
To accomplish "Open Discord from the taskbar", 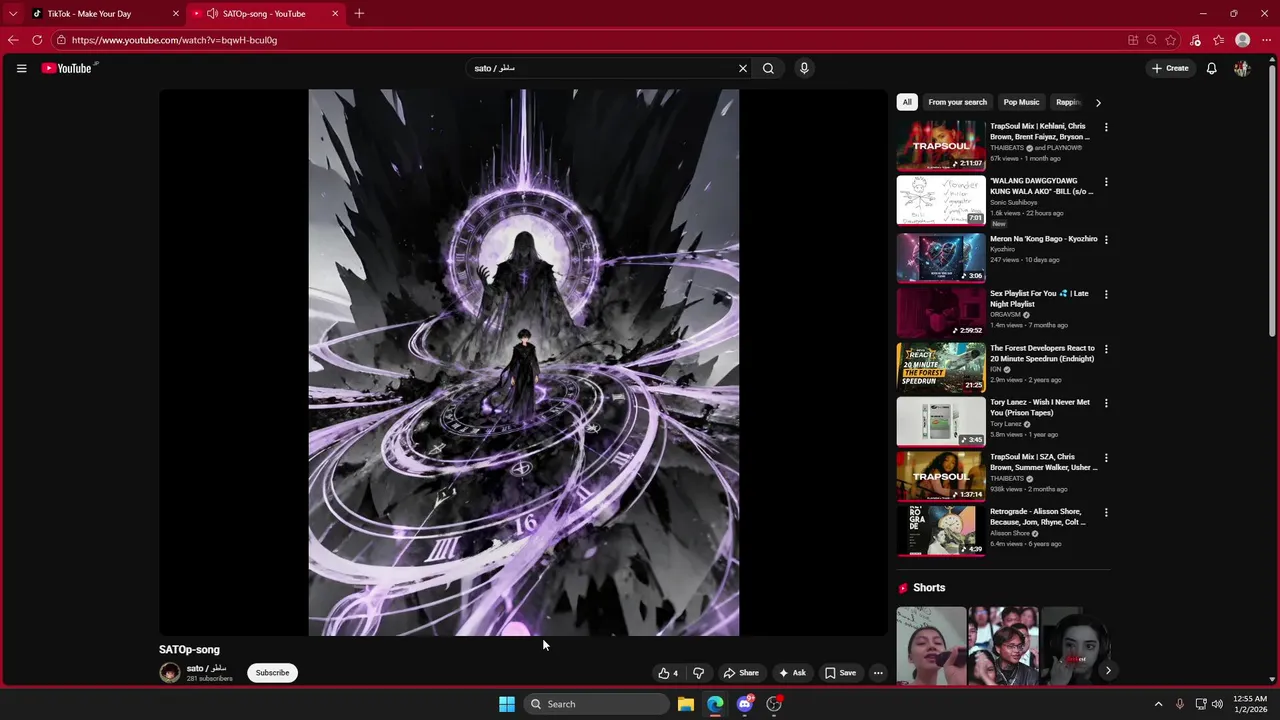I will point(745,704).
